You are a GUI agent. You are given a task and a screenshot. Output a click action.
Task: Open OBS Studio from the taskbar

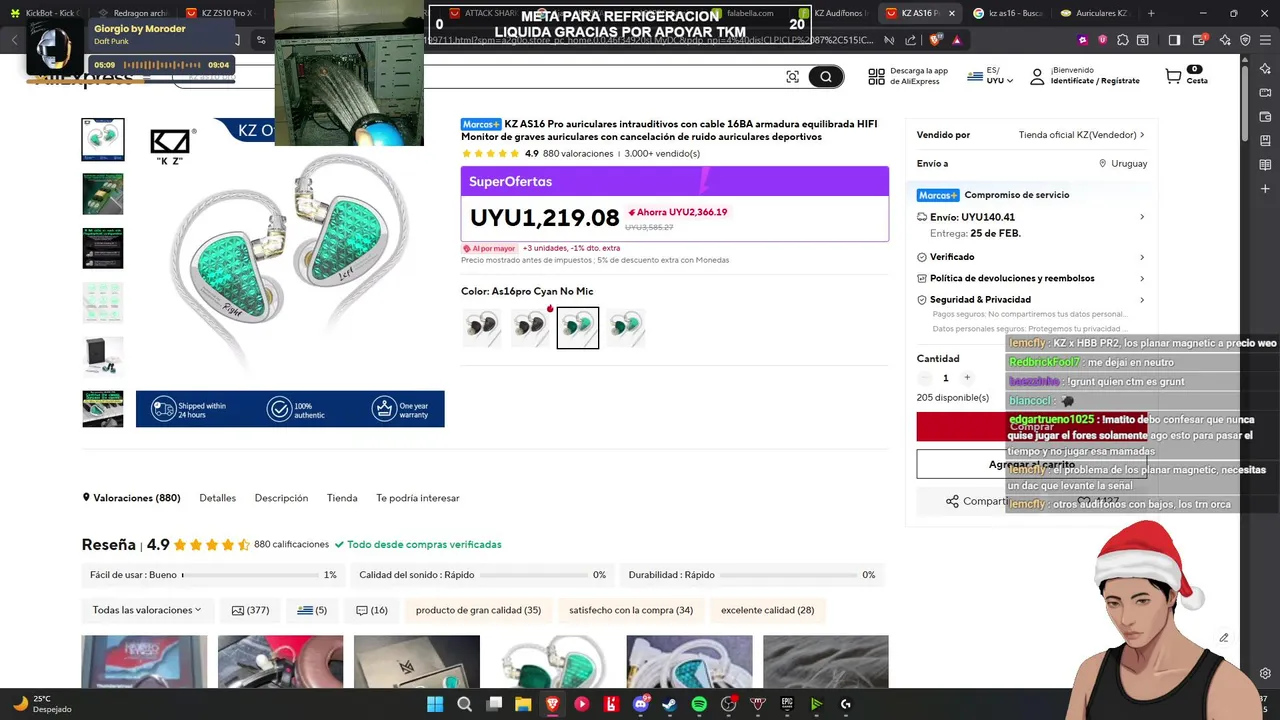point(728,704)
